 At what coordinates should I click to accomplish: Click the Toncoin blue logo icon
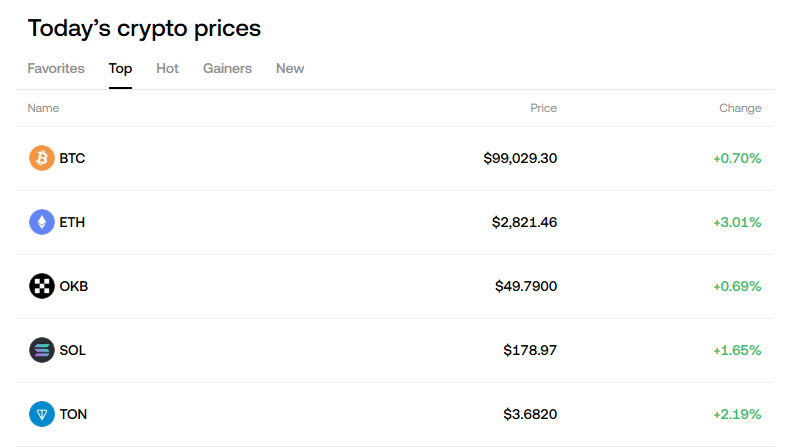coord(42,414)
